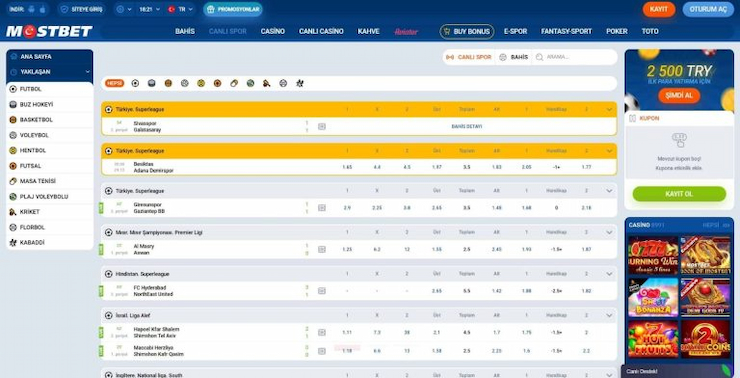This screenshot has width=740, height=378.
Task: Open the Hot Fruits casino game thumbnail
Action: (x=653, y=339)
